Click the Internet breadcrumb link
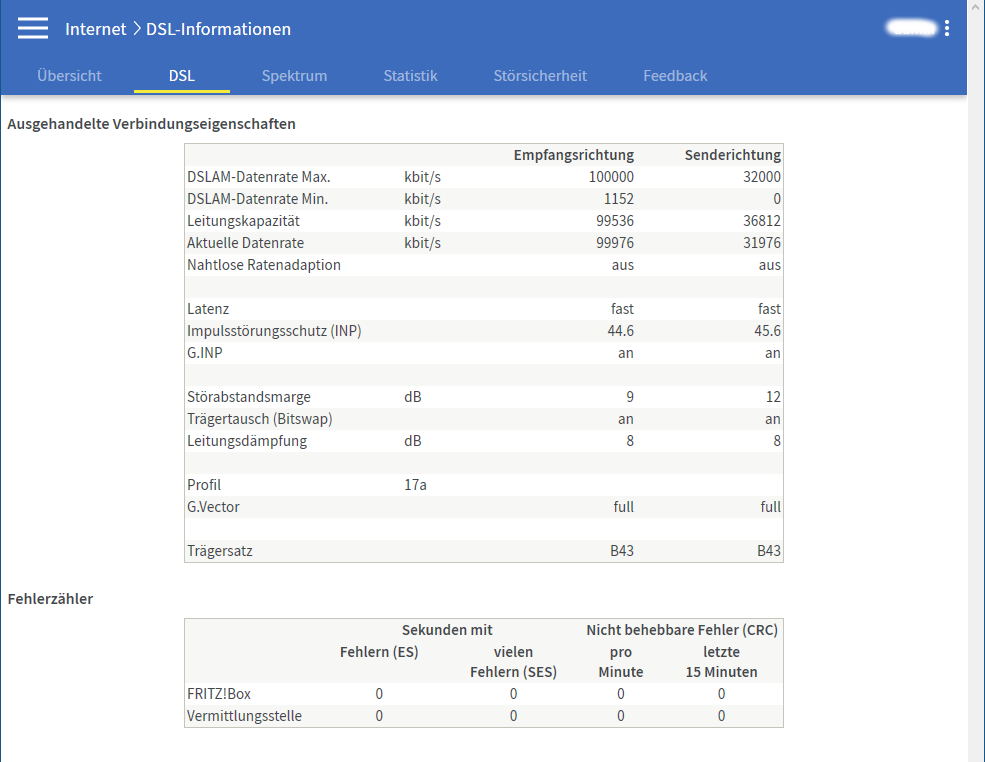Viewport: 985px width, 762px height. 95,29
